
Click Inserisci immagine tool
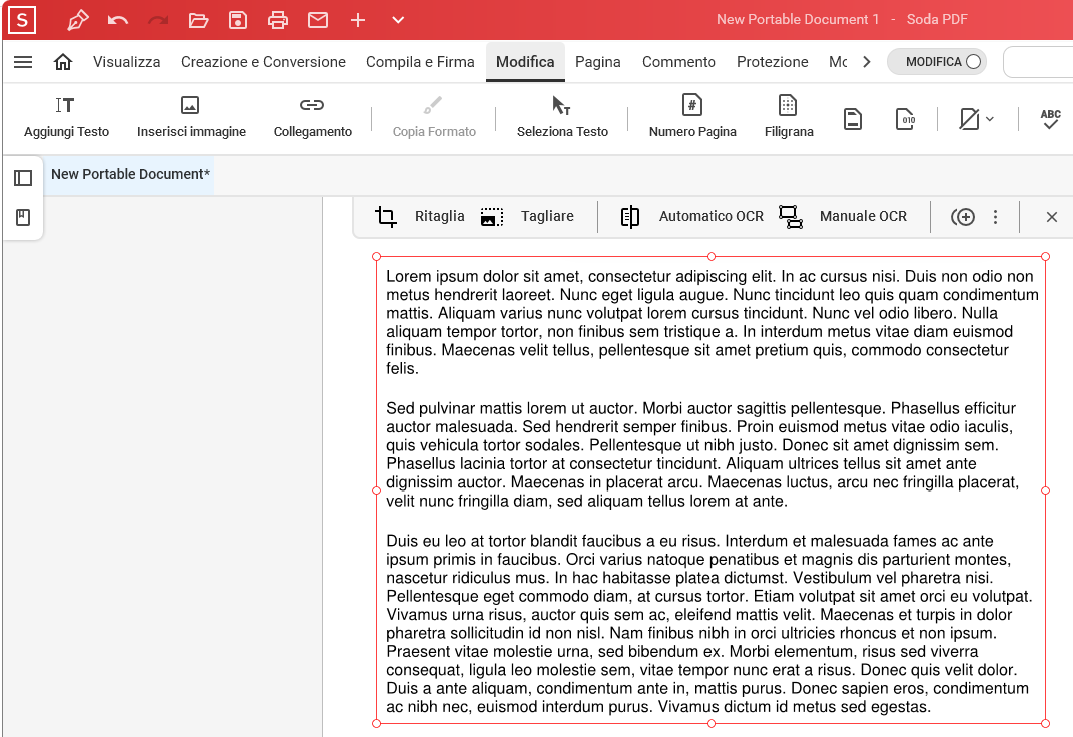click(x=191, y=117)
